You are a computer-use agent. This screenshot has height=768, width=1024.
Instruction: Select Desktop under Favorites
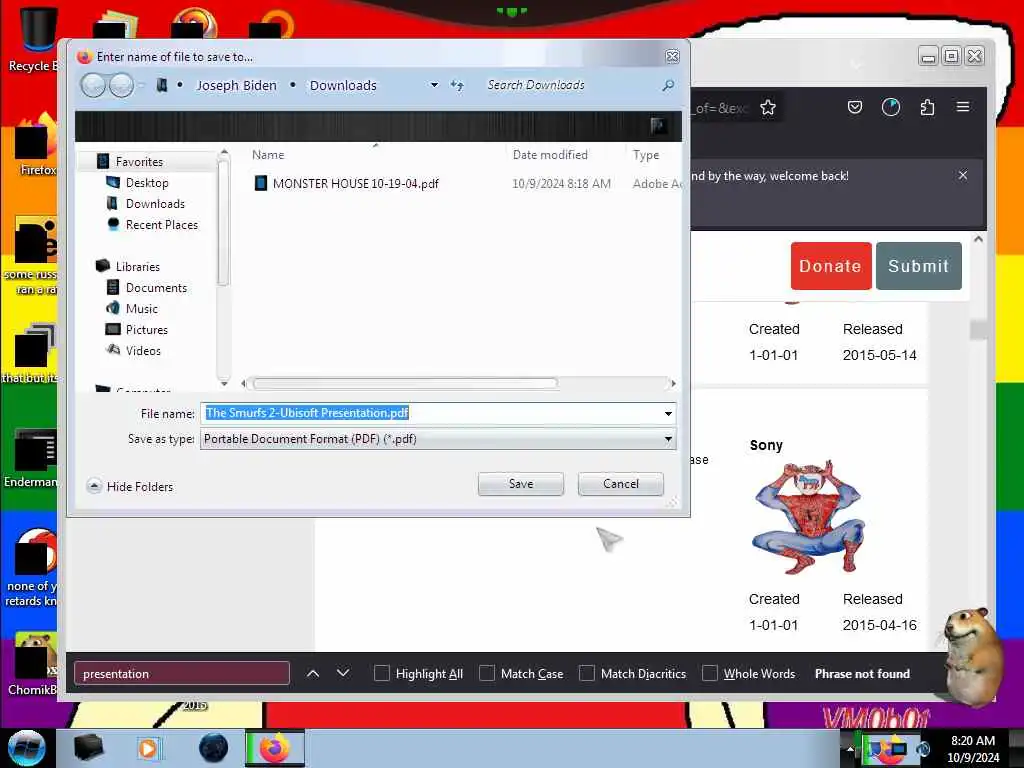coord(147,183)
